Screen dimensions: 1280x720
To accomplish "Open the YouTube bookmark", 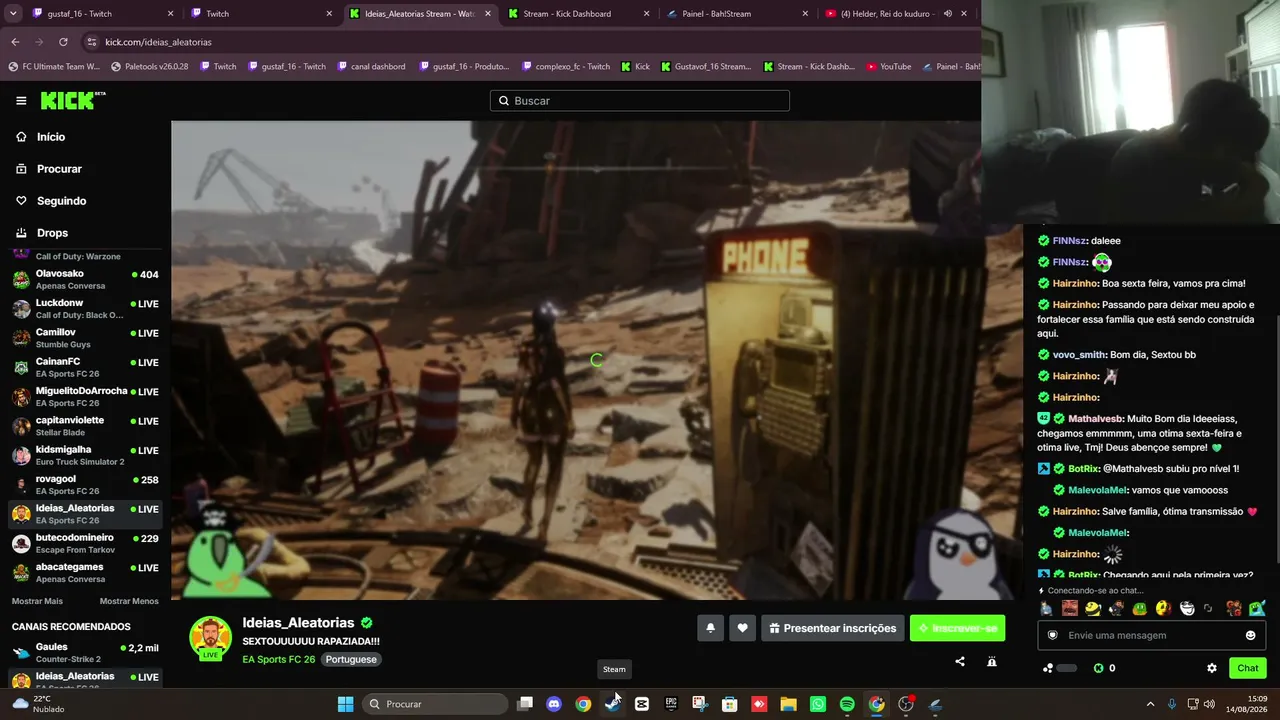I will coord(889,67).
